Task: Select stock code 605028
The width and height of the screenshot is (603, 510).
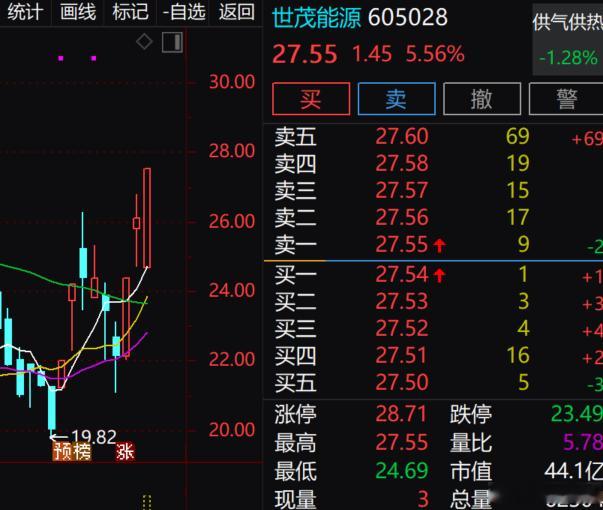Action: pyautogui.click(x=408, y=17)
